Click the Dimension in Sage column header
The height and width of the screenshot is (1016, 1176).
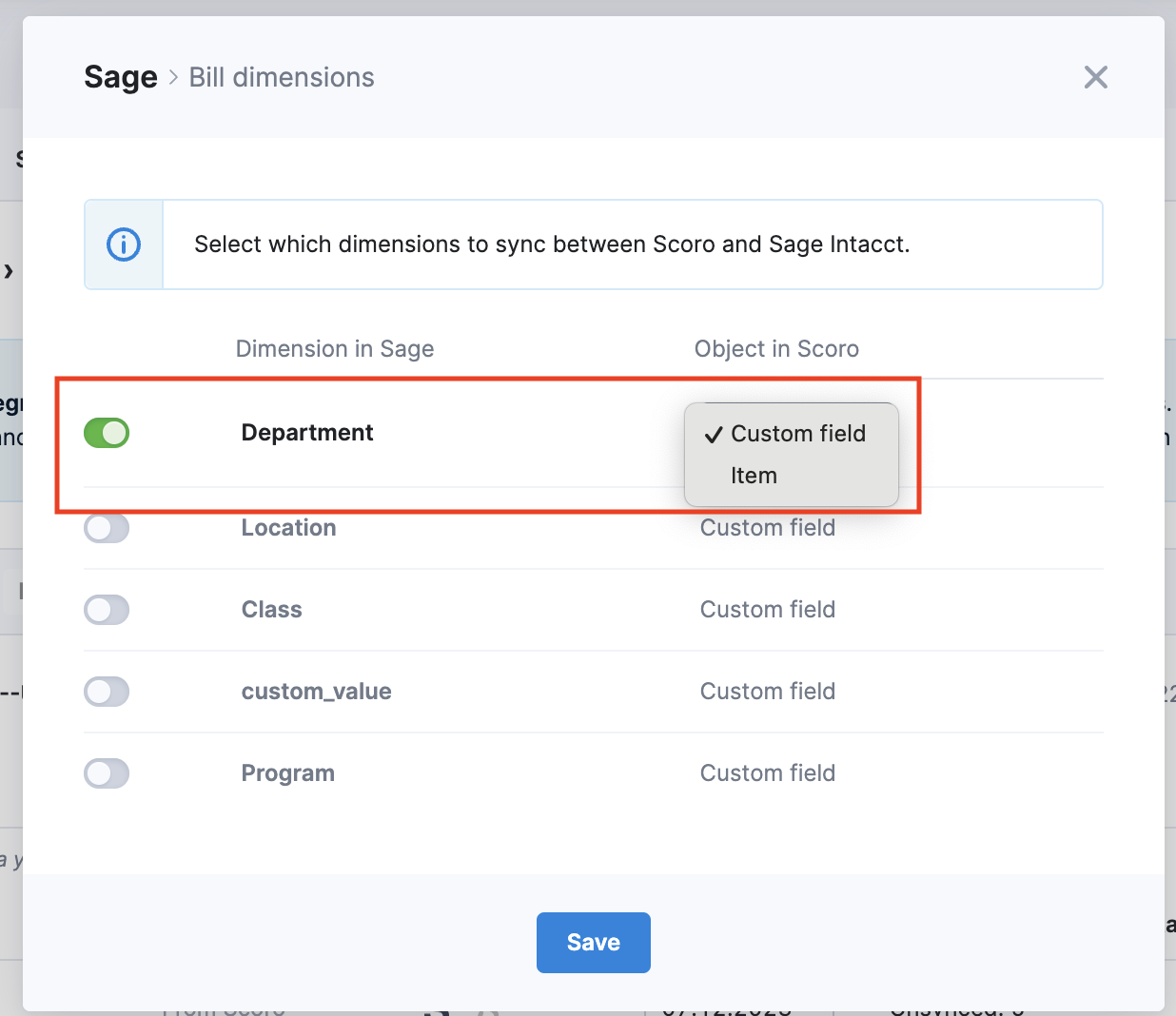(335, 349)
